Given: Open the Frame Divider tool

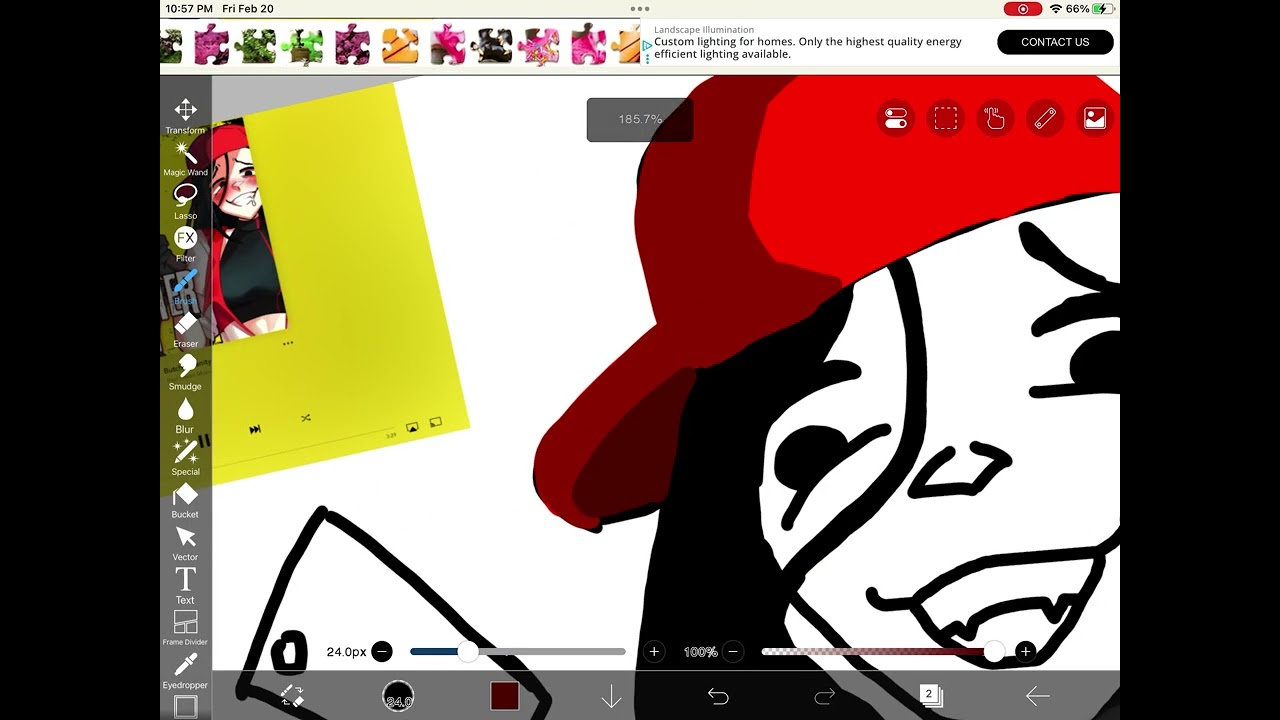Looking at the screenshot, I should [185, 629].
